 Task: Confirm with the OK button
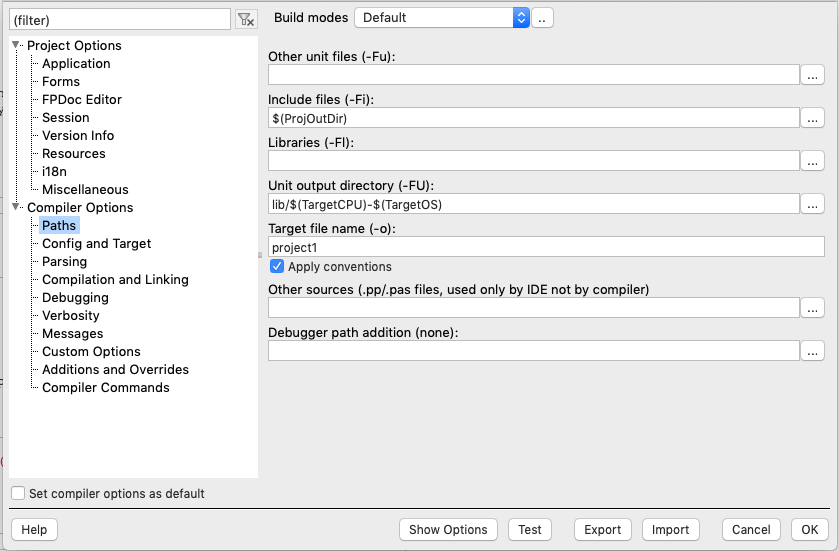tap(810, 530)
